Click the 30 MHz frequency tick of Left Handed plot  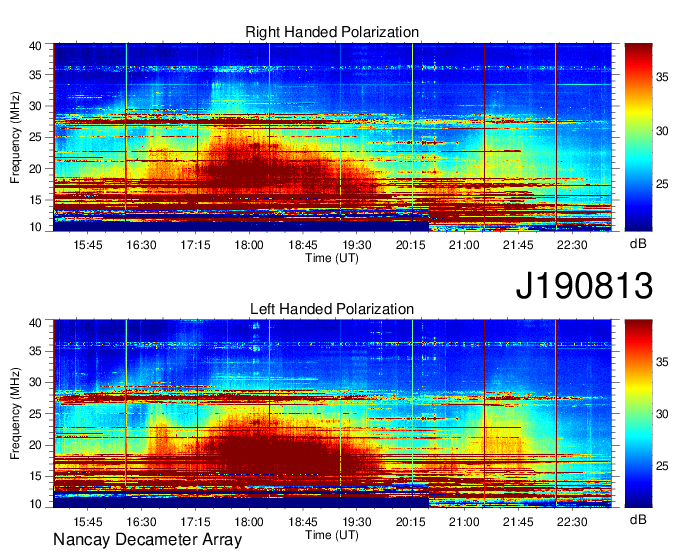tap(35, 382)
